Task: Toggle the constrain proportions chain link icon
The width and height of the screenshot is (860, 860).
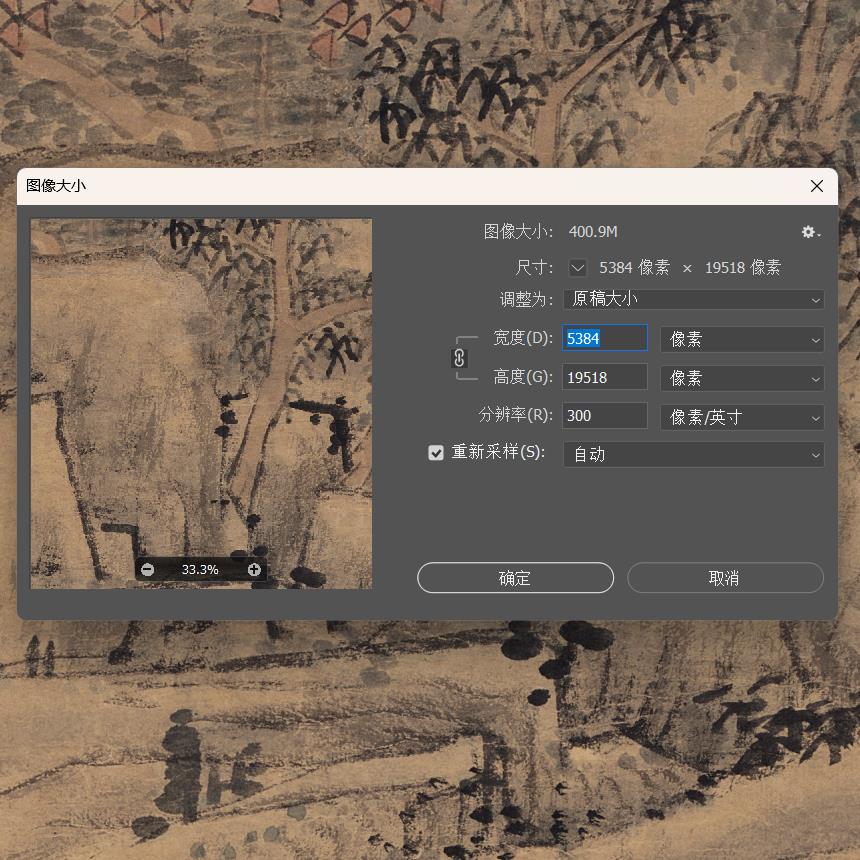Action: (459, 358)
